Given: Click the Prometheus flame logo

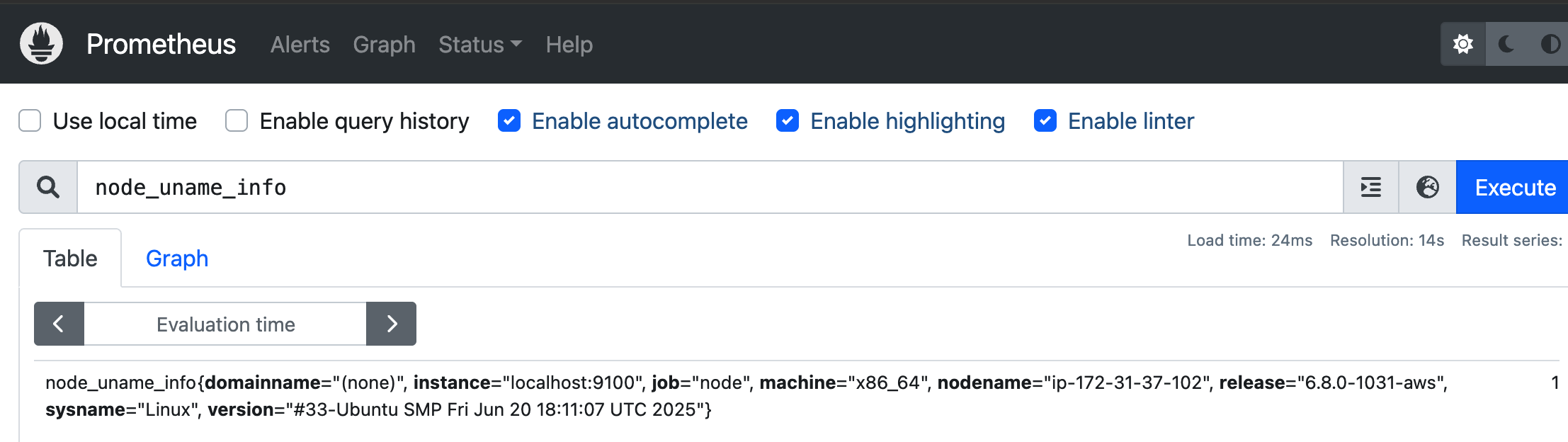Looking at the screenshot, I should pos(41,44).
